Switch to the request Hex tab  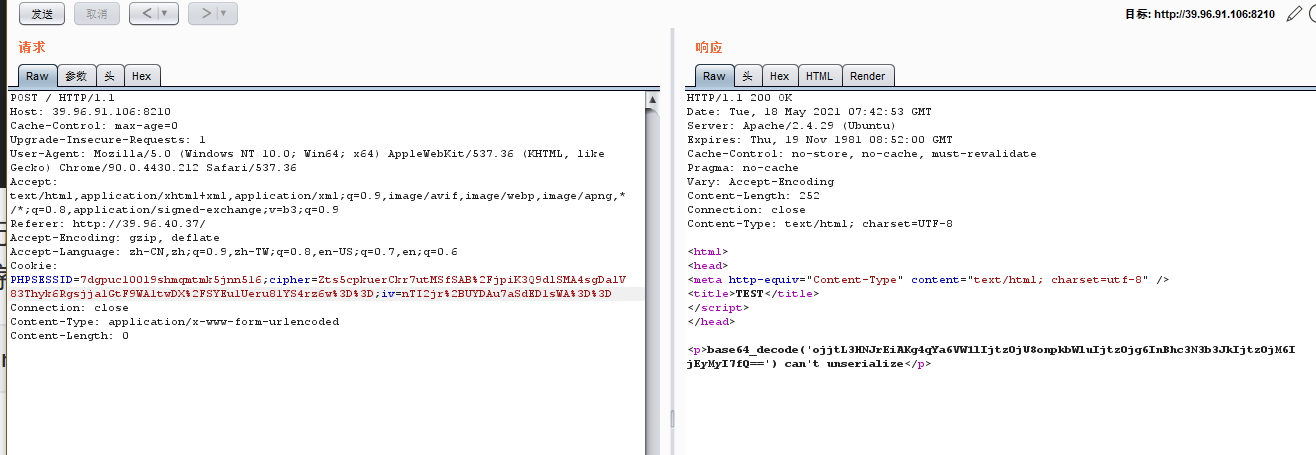pyautogui.click(x=142, y=76)
